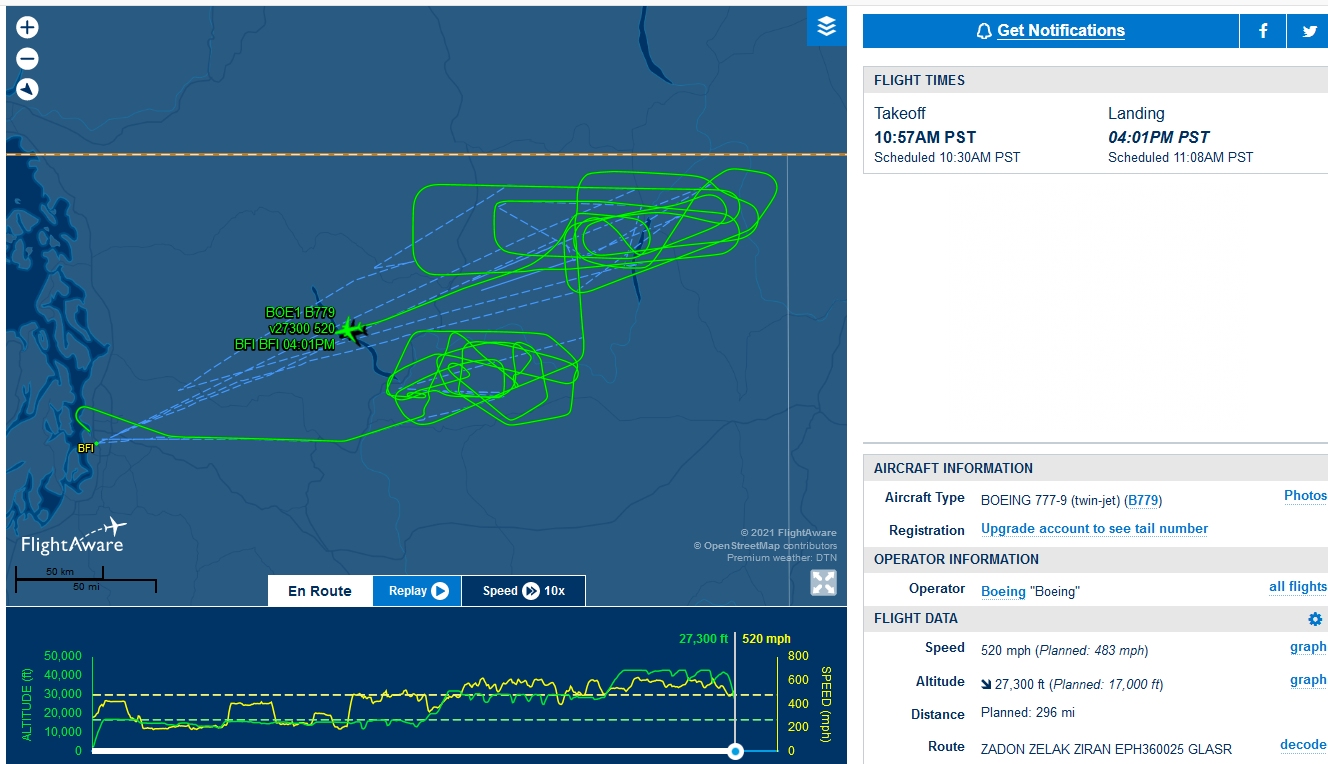Click the landing time 04:01PM PST
The image size is (1328, 764).
coord(1158,138)
